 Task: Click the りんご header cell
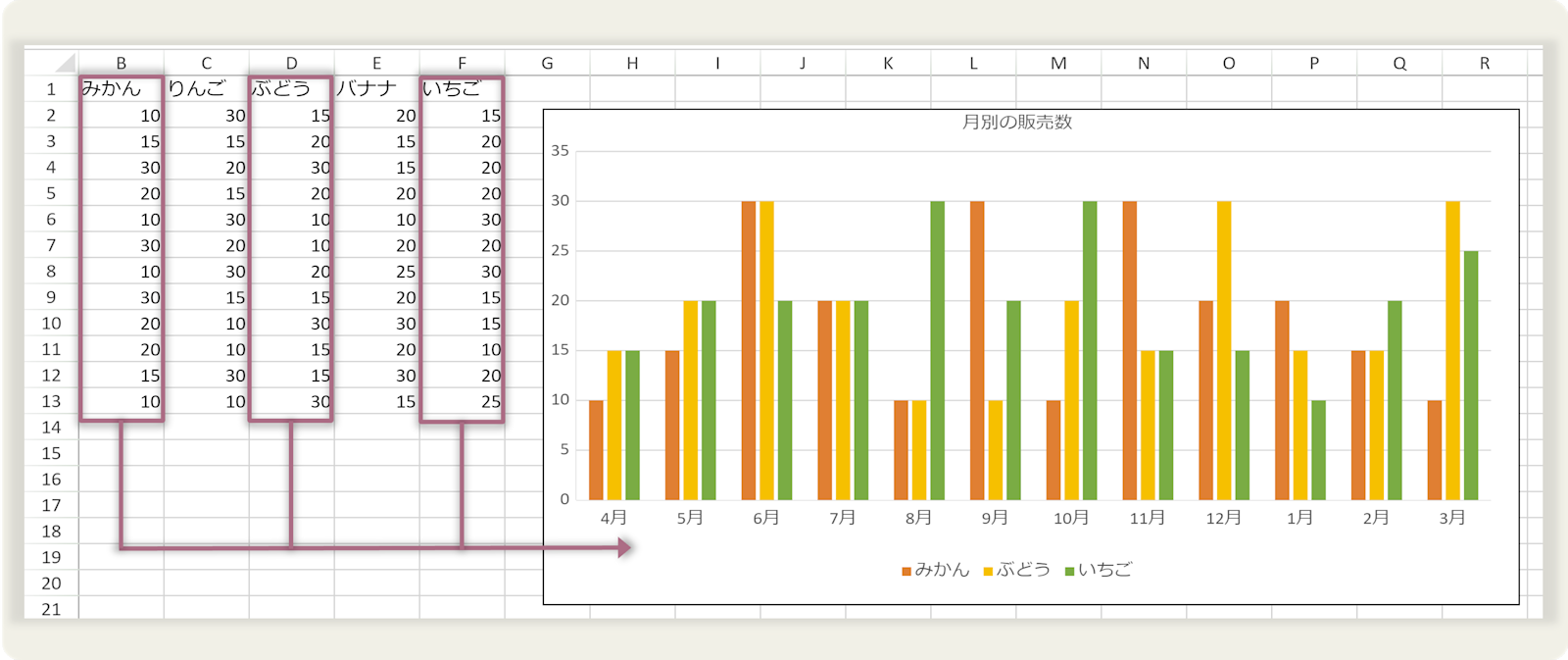point(207,88)
